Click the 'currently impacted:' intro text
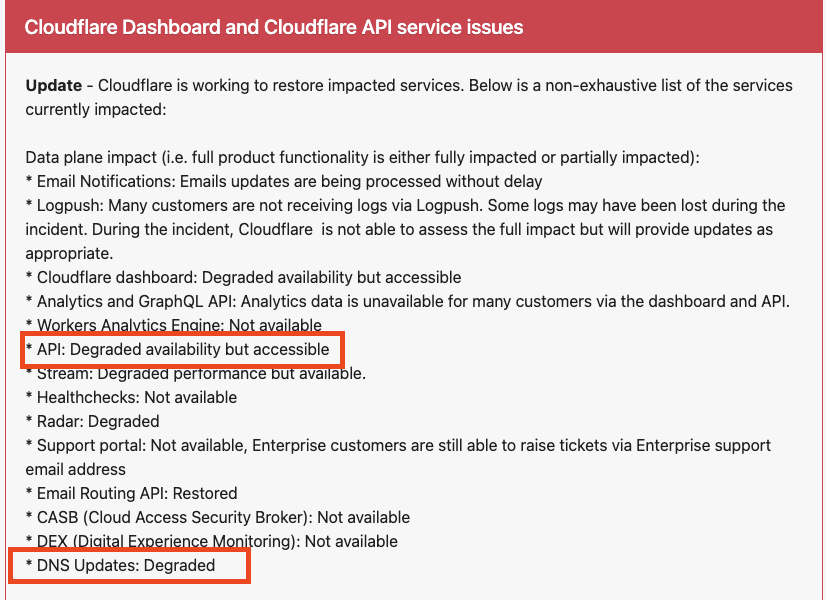This screenshot has height=600, width=826. click(x=96, y=110)
